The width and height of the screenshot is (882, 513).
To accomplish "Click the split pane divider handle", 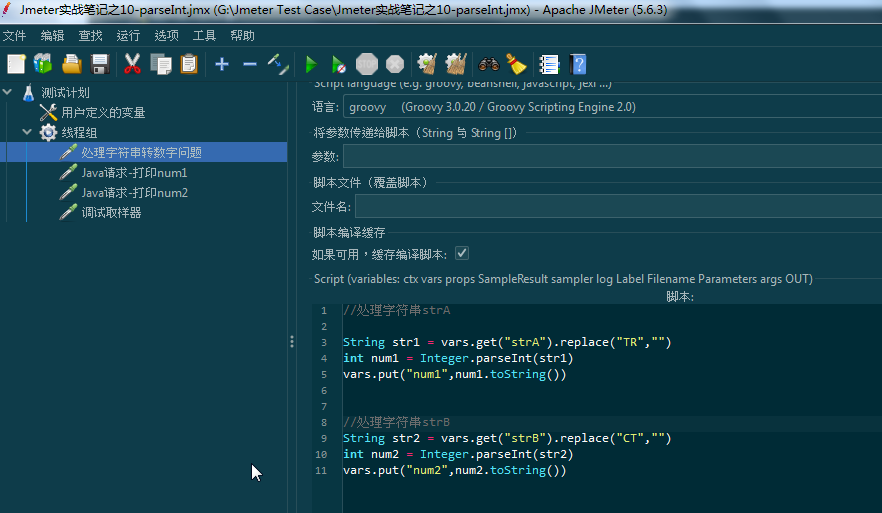I will click(291, 341).
